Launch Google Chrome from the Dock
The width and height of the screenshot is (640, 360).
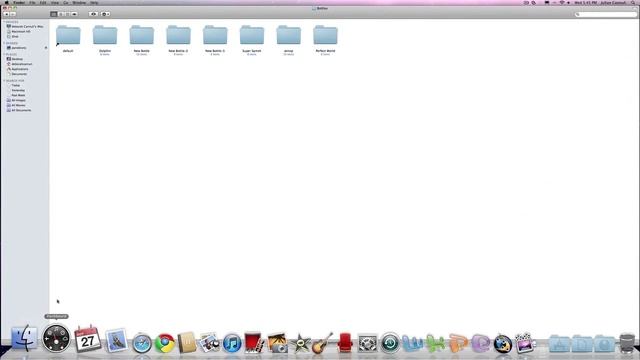point(165,343)
